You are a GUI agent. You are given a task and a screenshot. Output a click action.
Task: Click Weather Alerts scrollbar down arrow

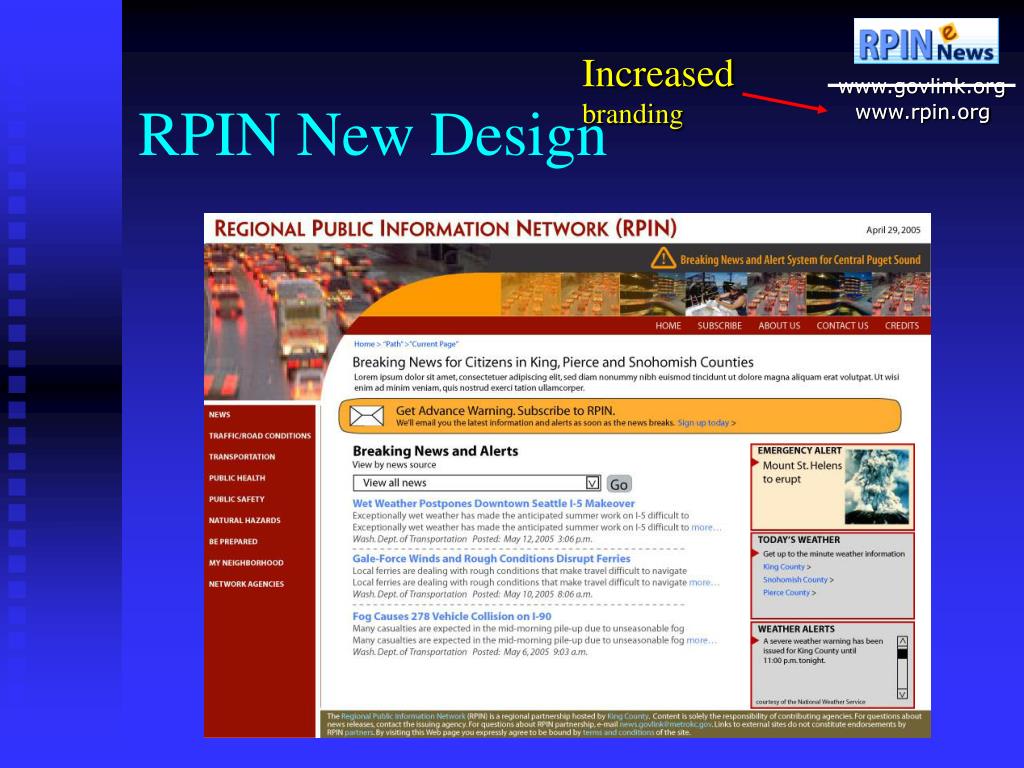[903, 694]
